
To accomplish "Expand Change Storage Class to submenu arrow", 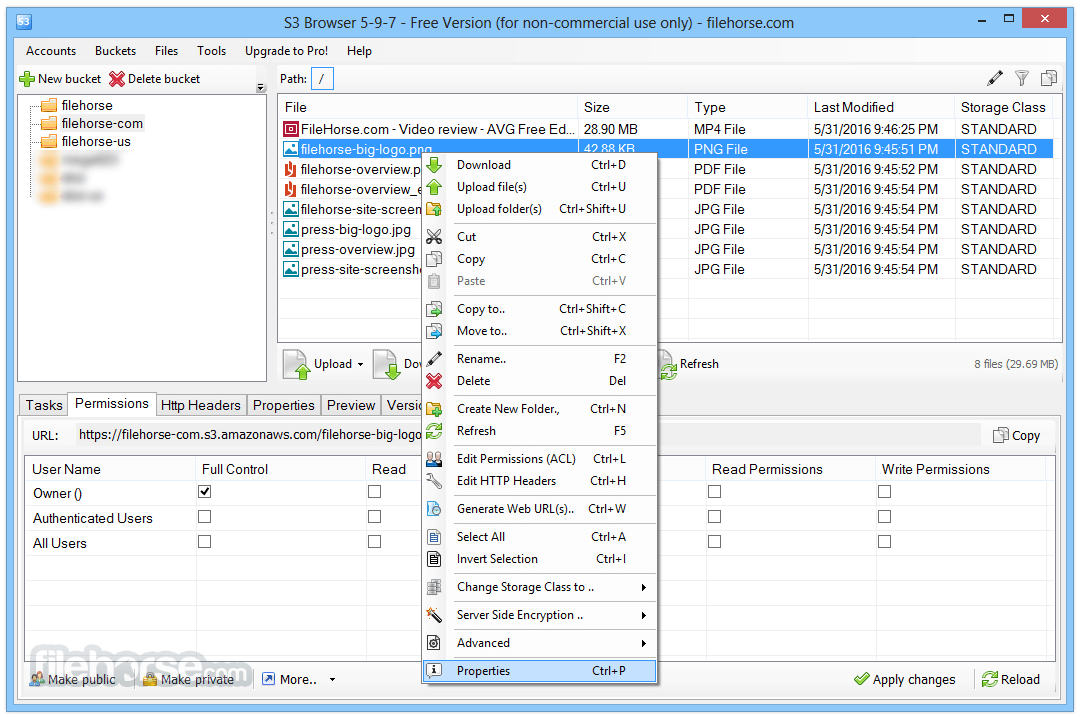I will 643,587.
